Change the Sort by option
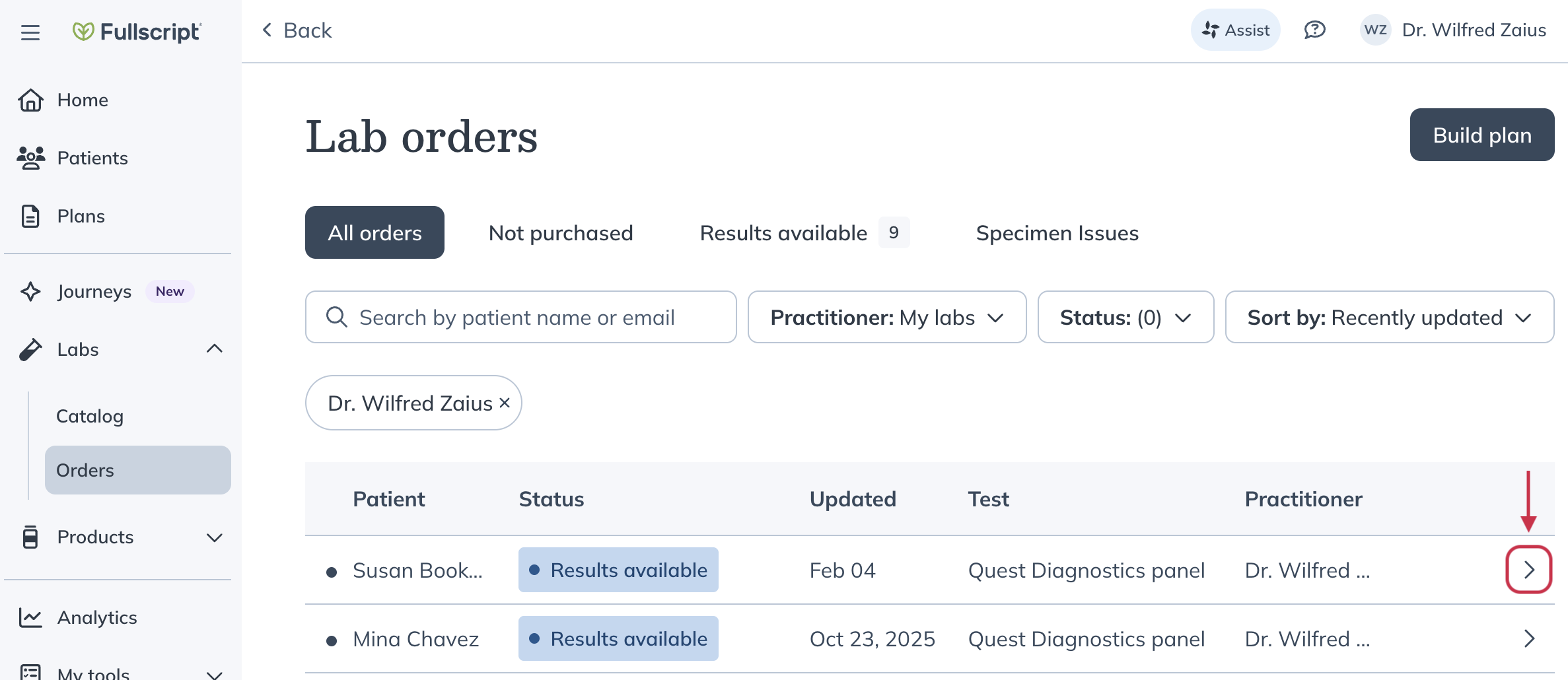Image resolution: width=1568 pixels, height=680 pixels. pos(1390,317)
